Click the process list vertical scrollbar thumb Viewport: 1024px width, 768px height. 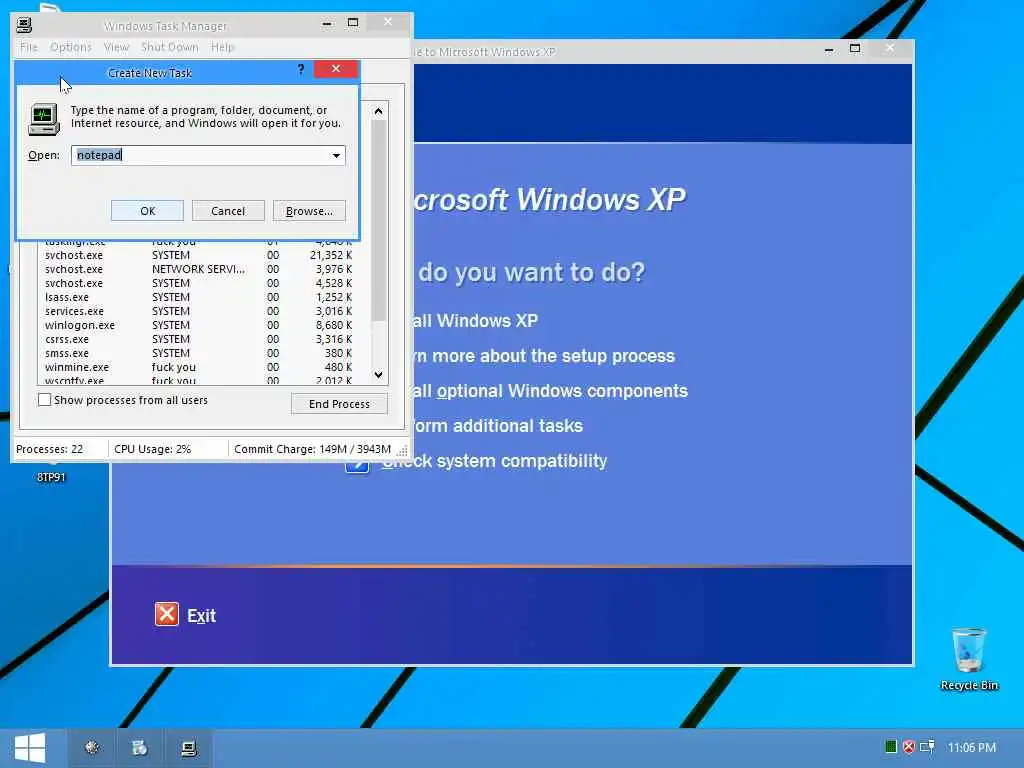tap(378, 221)
